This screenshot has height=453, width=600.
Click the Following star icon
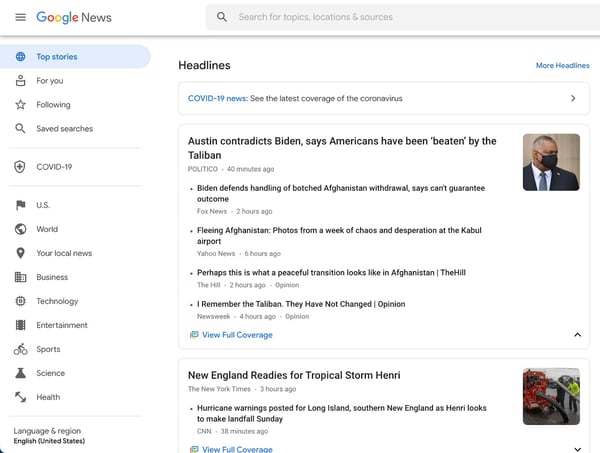coord(20,104)
